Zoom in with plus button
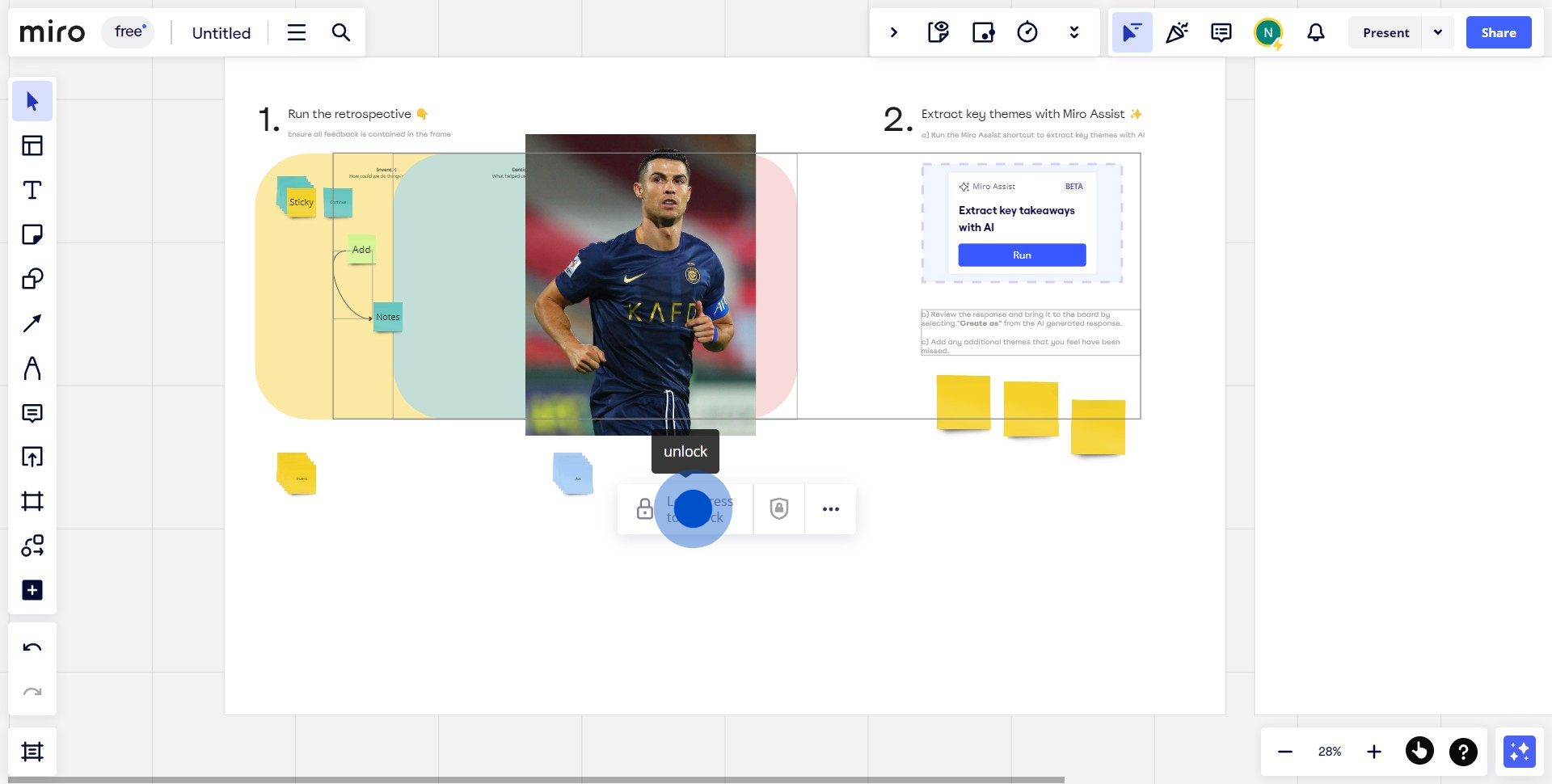Screen dimensions: 1552x784 pyautogui.click(x=1374, y=752)
